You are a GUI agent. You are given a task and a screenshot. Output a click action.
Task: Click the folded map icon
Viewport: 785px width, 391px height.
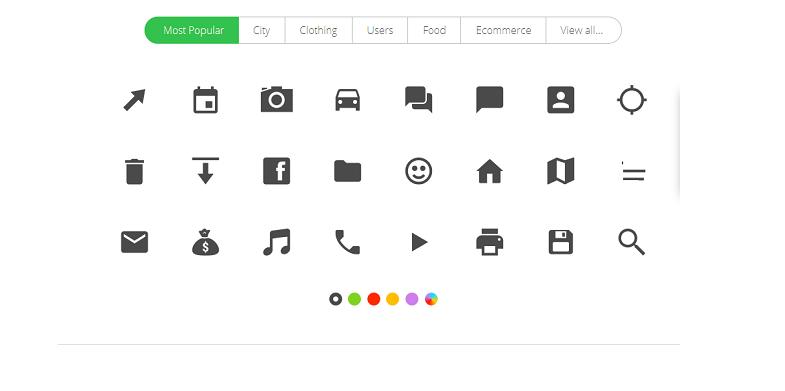(x=561, y=171)
